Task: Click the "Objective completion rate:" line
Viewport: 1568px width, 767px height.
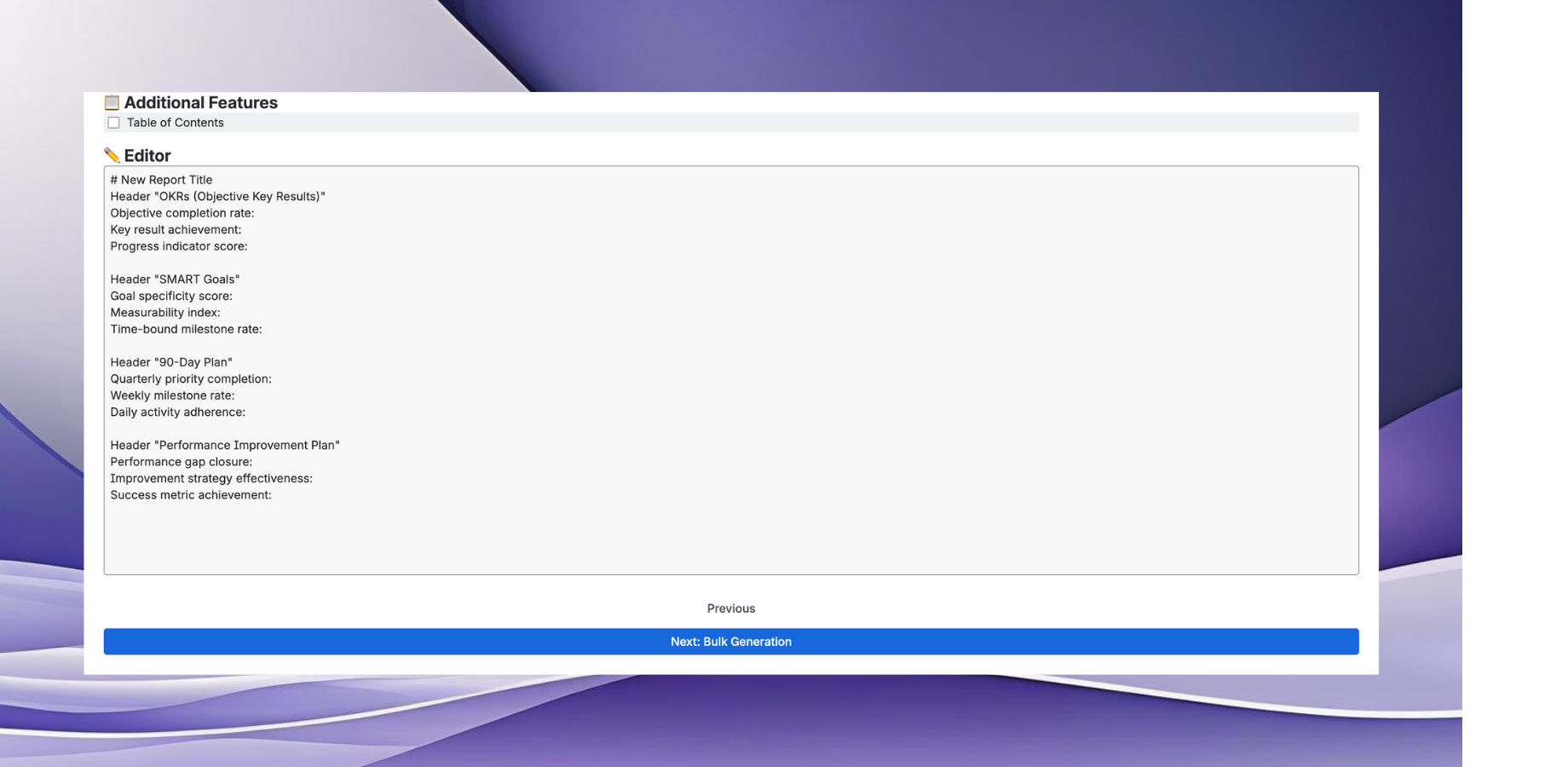Action: [182, 213]
